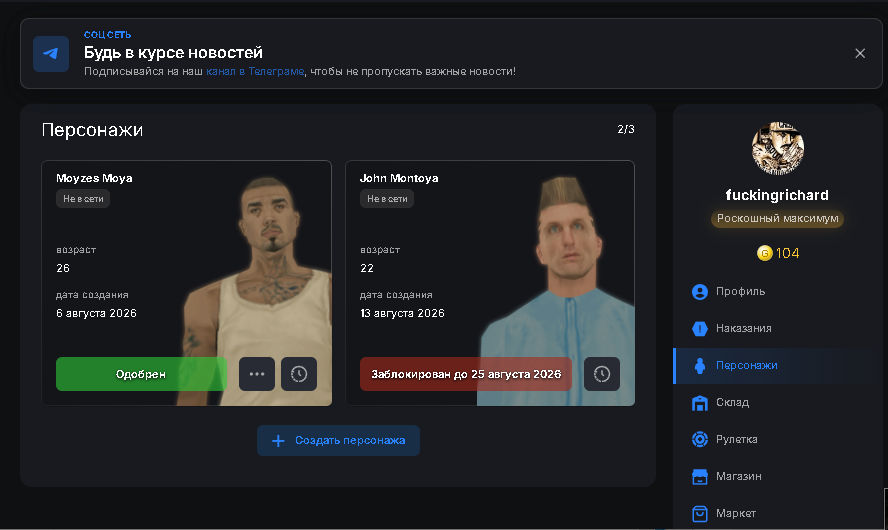Click the Персонажи section heading

point(92,130)
